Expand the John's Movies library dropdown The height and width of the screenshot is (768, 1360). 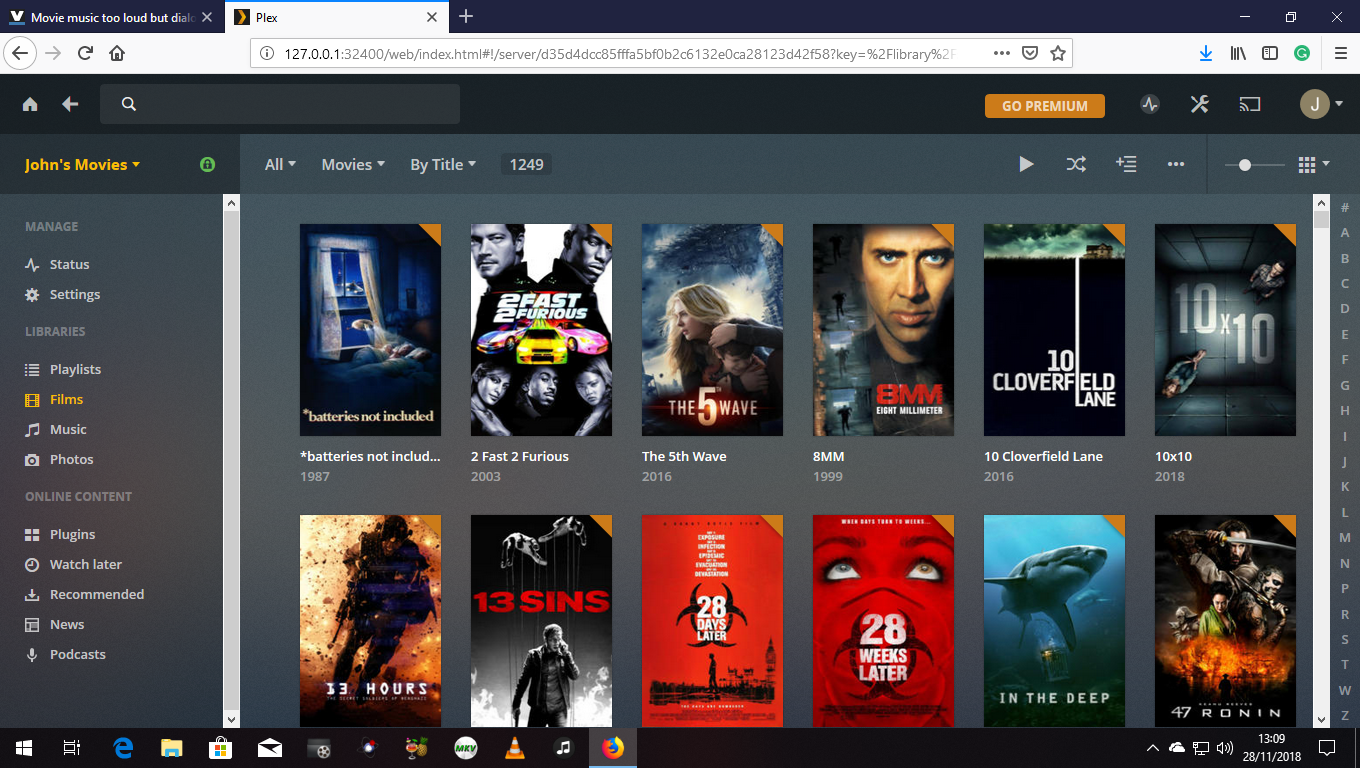click(82, 164)
